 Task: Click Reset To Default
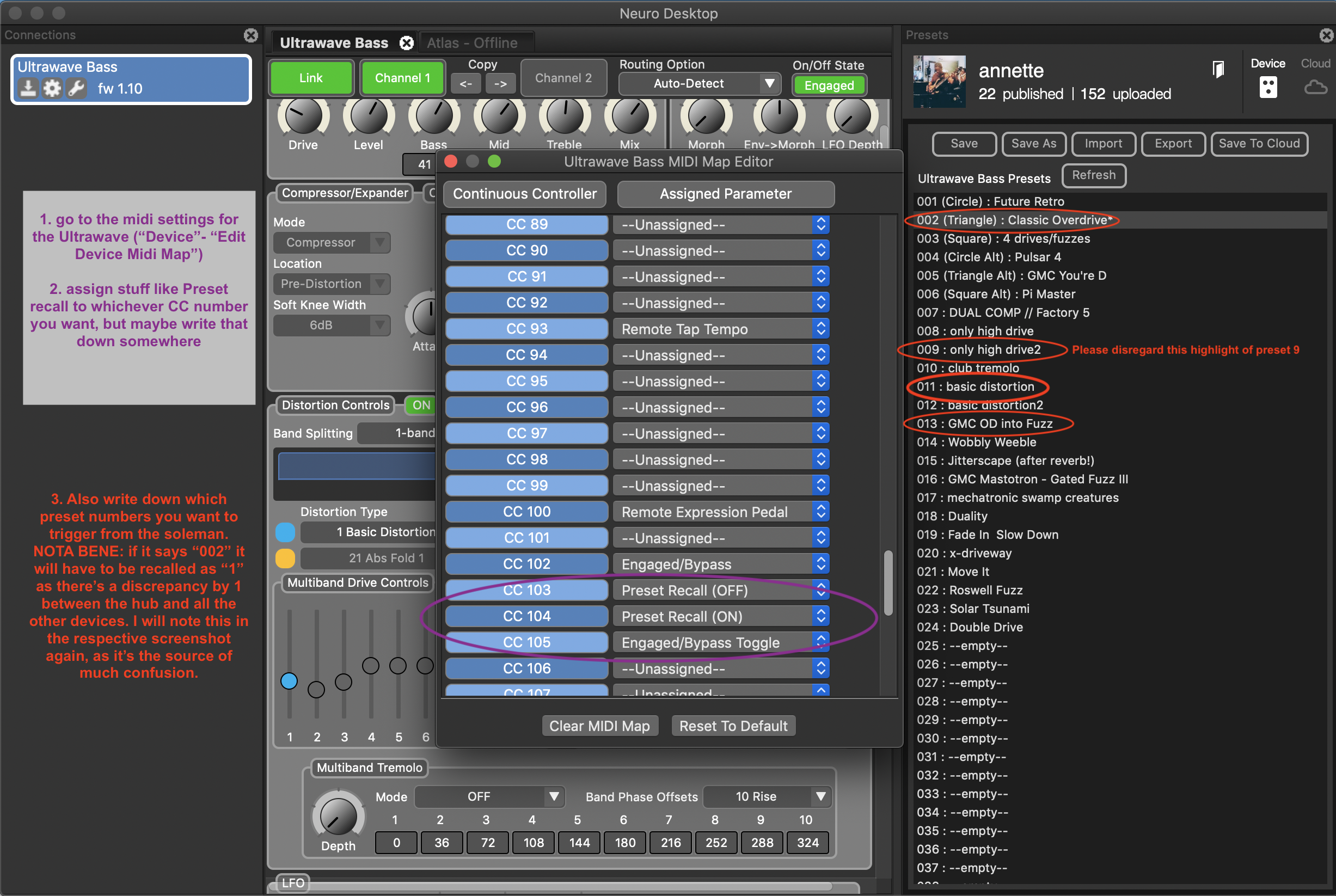tap(733, 726)
